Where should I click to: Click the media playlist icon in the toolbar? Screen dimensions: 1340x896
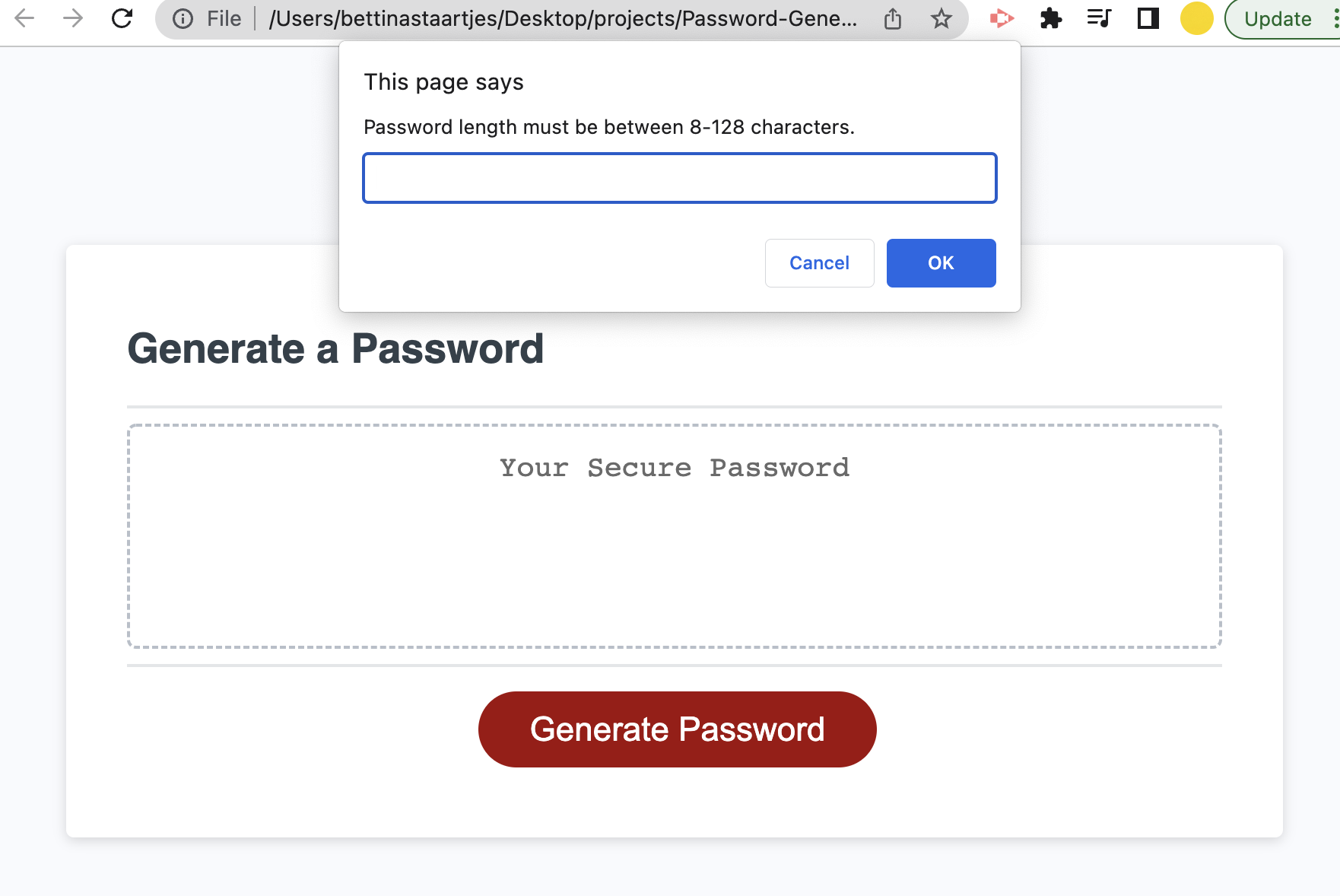tap(1099, 19)
